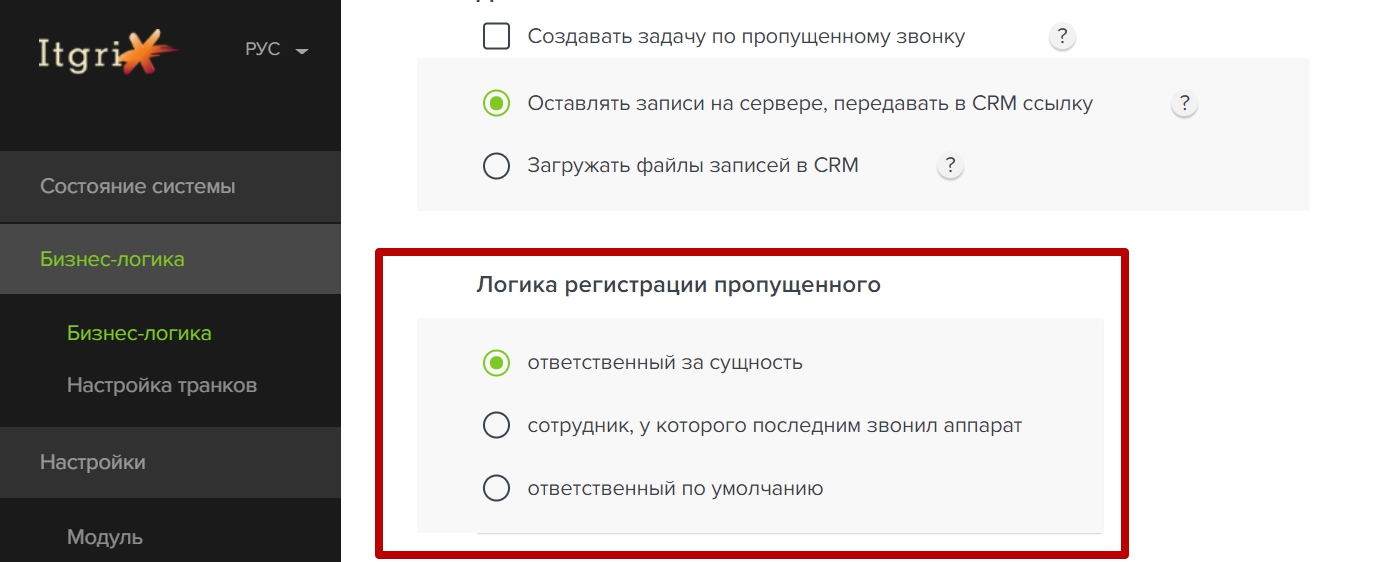
Task: Open the 'Бизнес-логика' submenu item
Action: tap(139, 333)
